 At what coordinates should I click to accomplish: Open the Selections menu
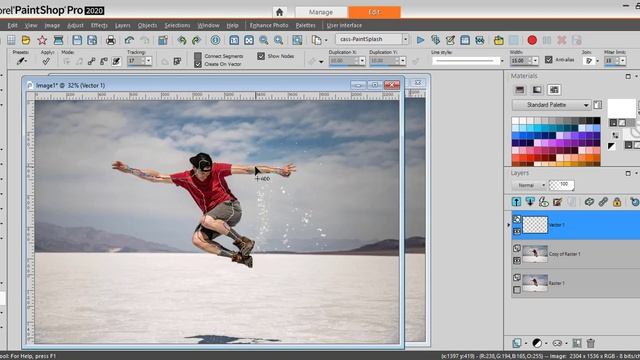click(177, 25)
